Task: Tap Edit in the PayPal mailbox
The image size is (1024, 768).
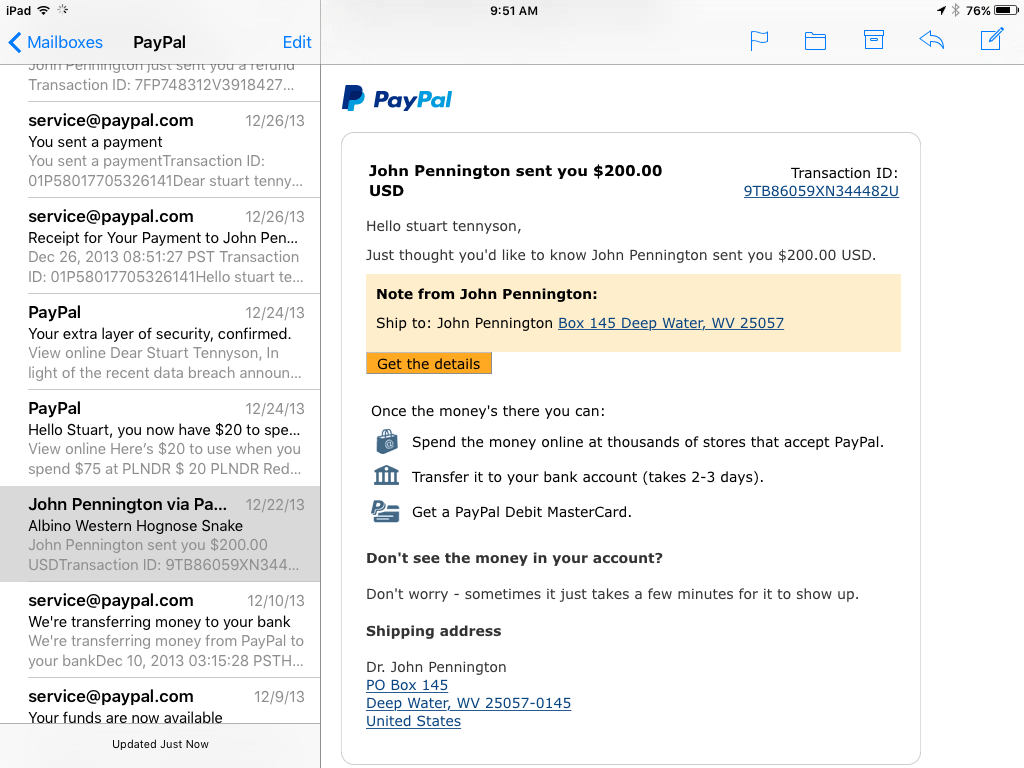Action: click(x=296, y=42)
